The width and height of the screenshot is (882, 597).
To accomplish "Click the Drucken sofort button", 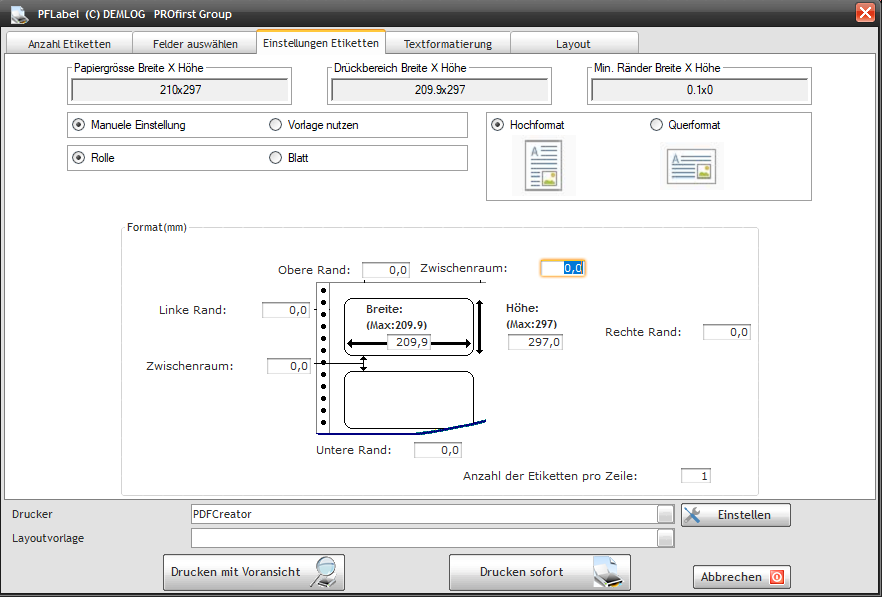I will [539, 573].
